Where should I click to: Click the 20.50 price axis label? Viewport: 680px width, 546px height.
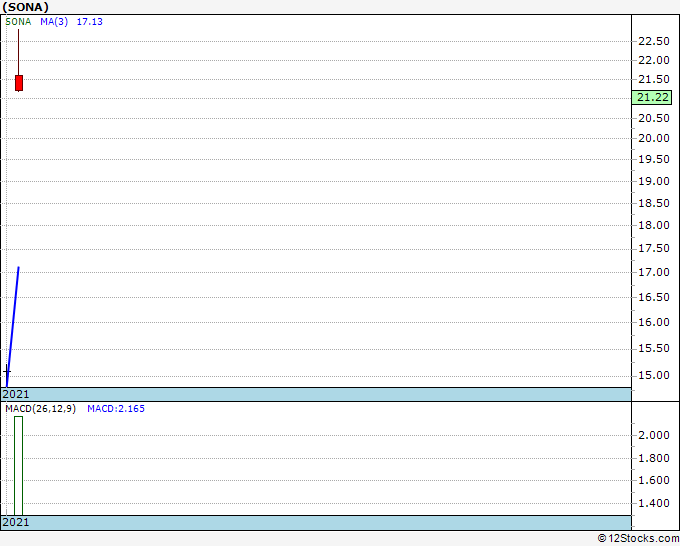tap(654, 118)
